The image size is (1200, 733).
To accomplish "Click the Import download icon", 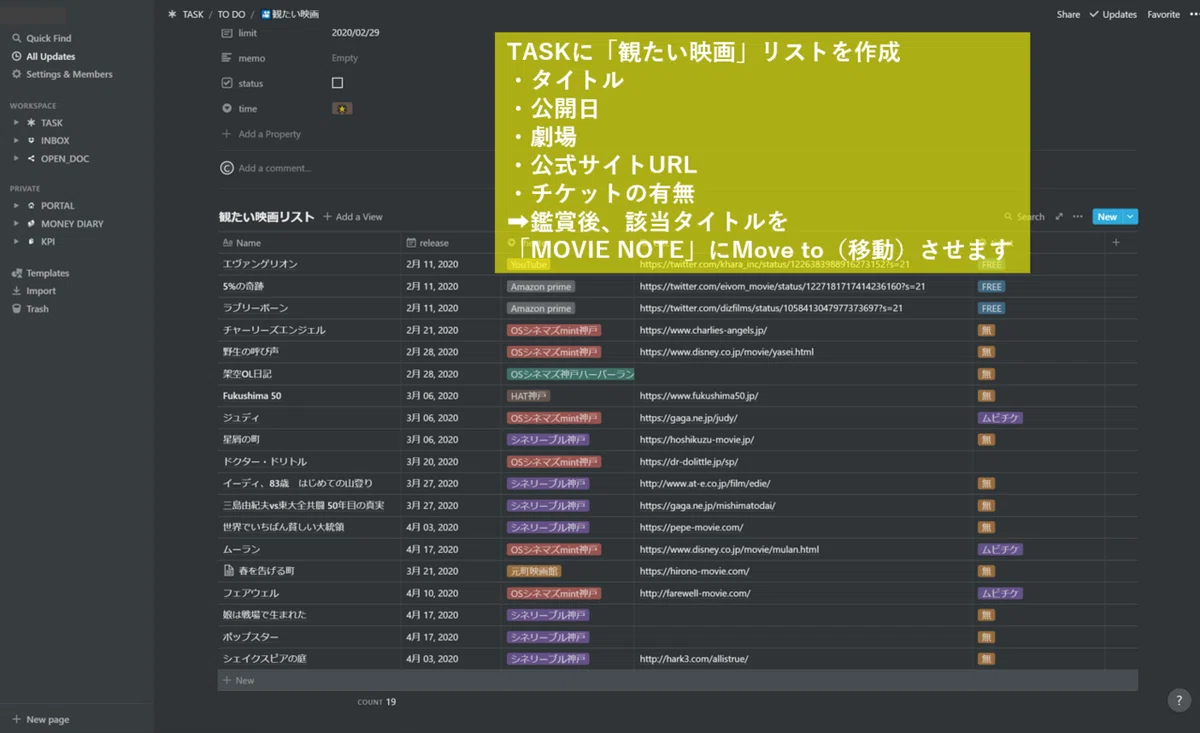I will [x=17, y=291].
